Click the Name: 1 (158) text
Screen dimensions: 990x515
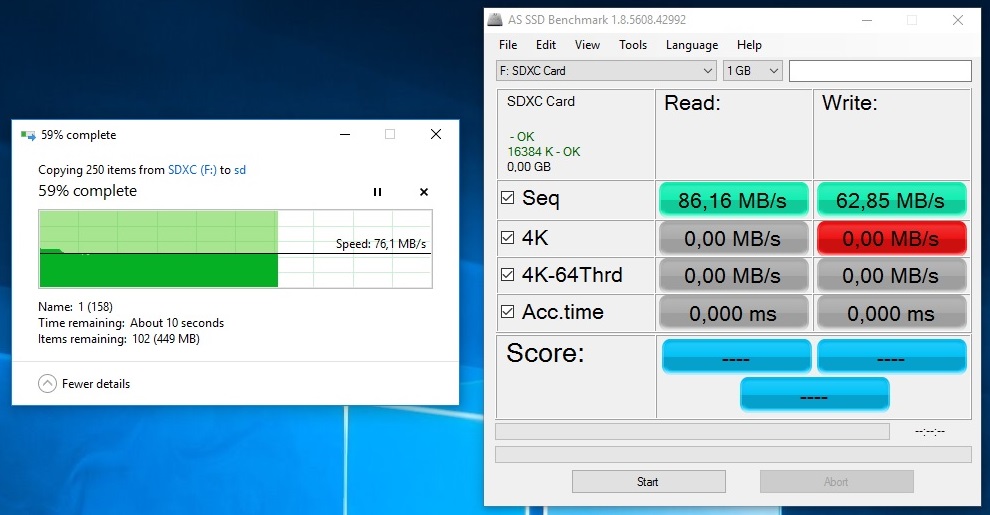pos(75,307)
